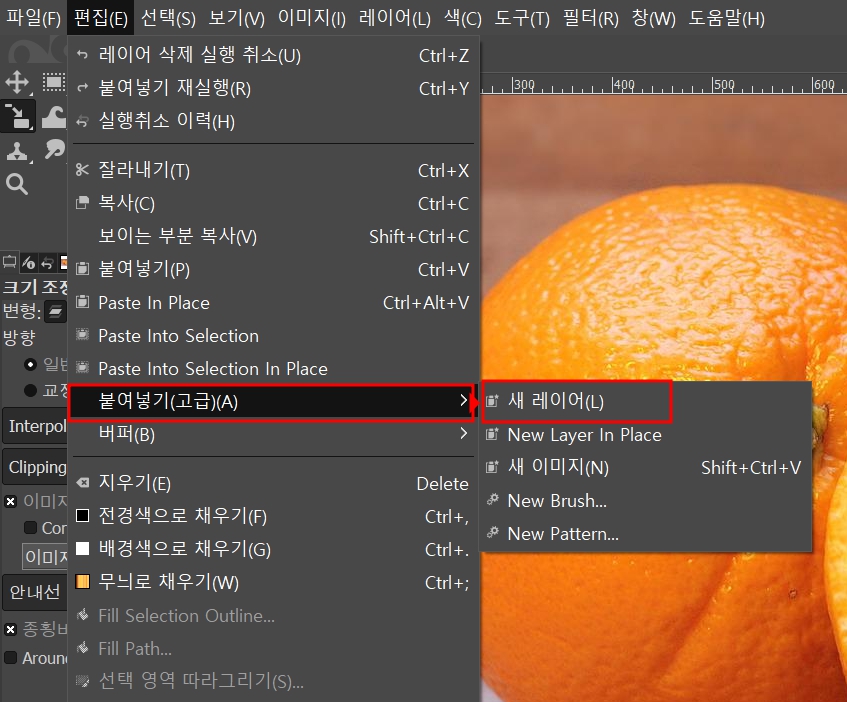
Task: Click the 이미지 opacity field in tool options
Action: (45, 556)
